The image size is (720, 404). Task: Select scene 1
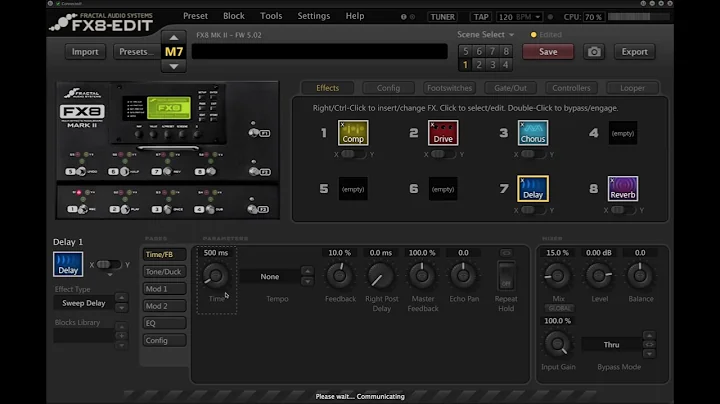click(465, 65)
